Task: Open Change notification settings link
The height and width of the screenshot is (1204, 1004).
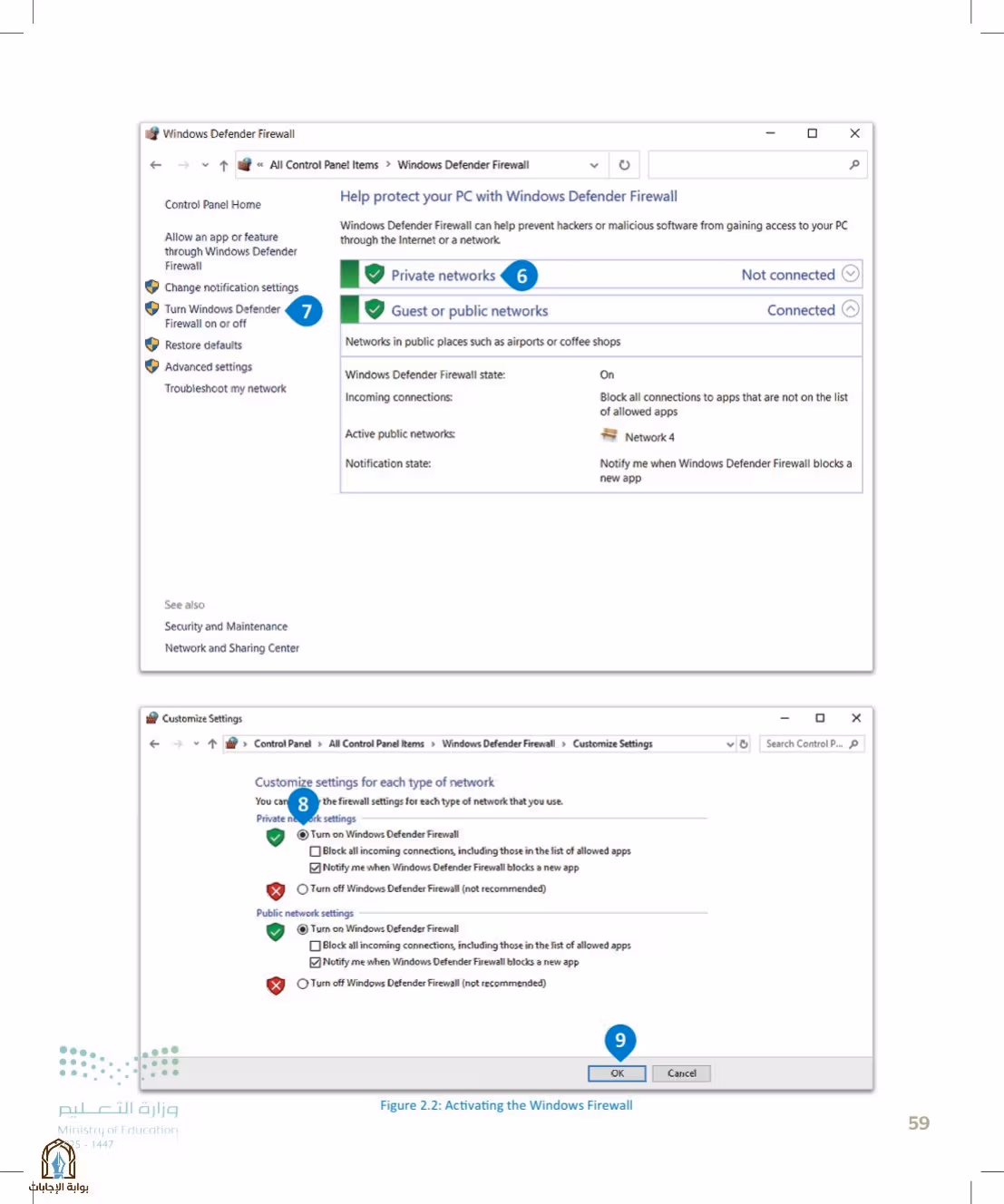Action: [231, 287]
